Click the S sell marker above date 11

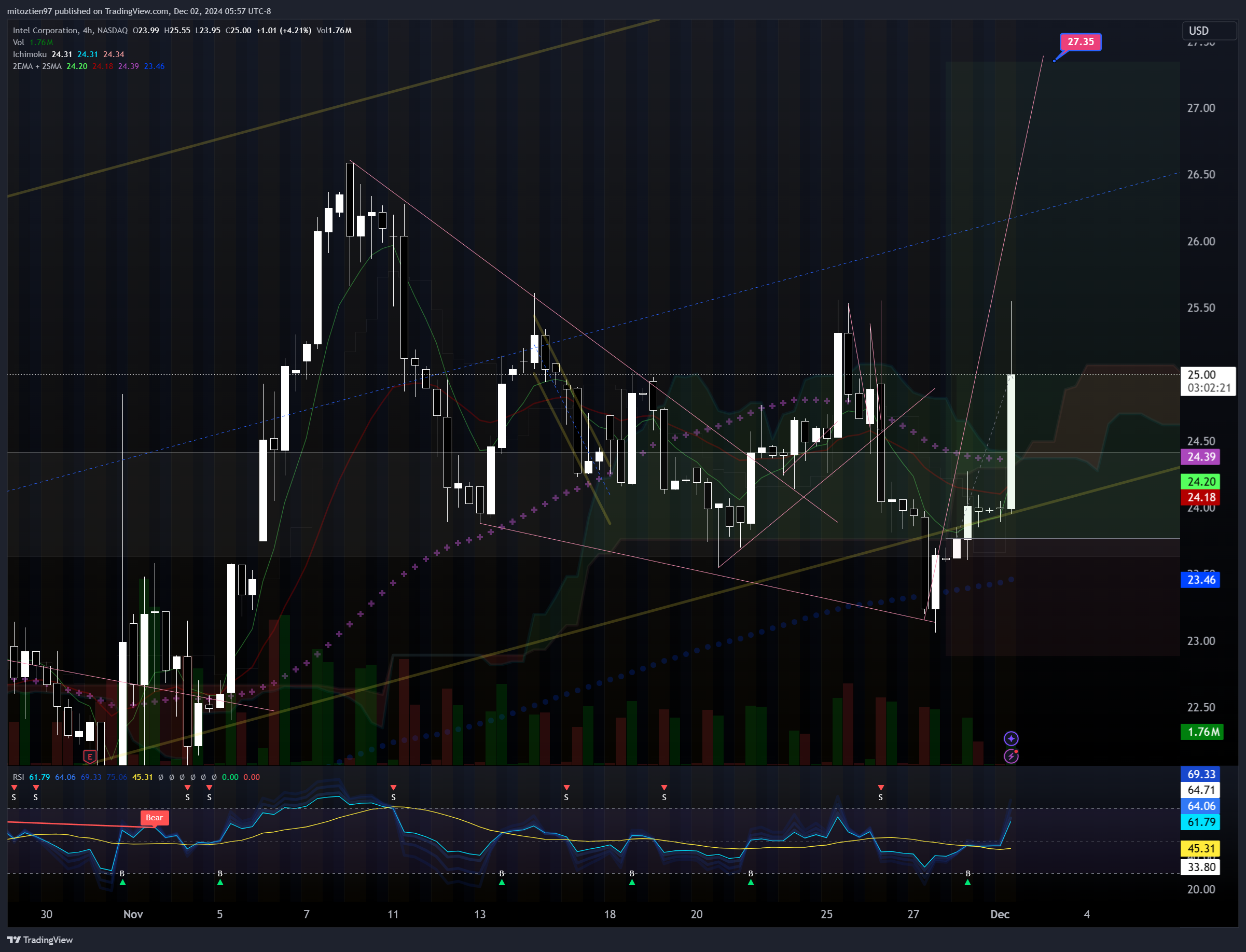pyautogui.click(x=393, y=793)
